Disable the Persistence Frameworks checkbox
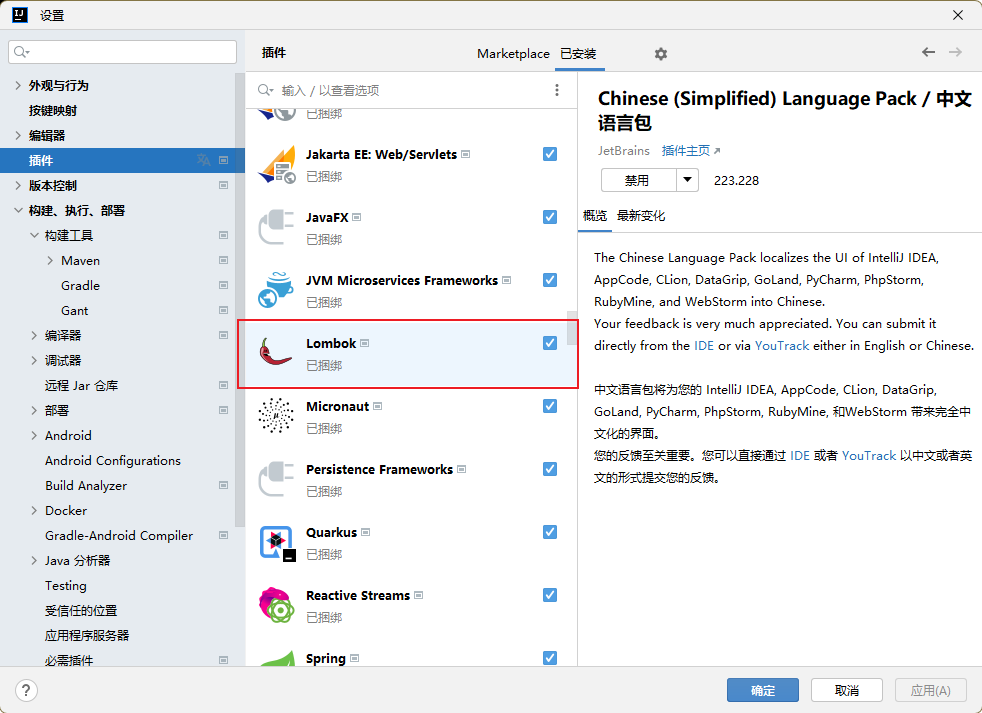The image size is (982, 713). click(x=550, y=469)
